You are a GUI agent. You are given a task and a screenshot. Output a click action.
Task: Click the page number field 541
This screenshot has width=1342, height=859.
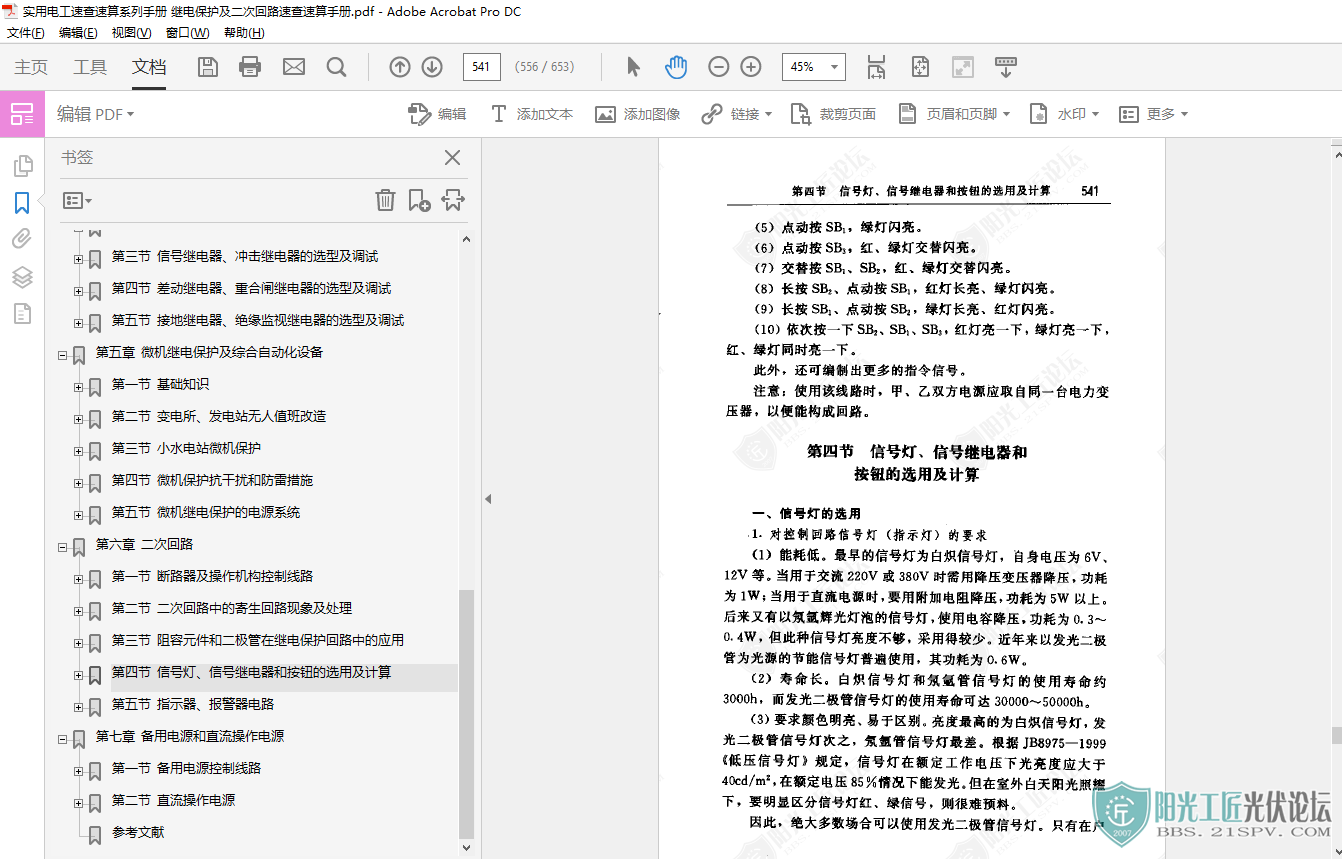482,67
